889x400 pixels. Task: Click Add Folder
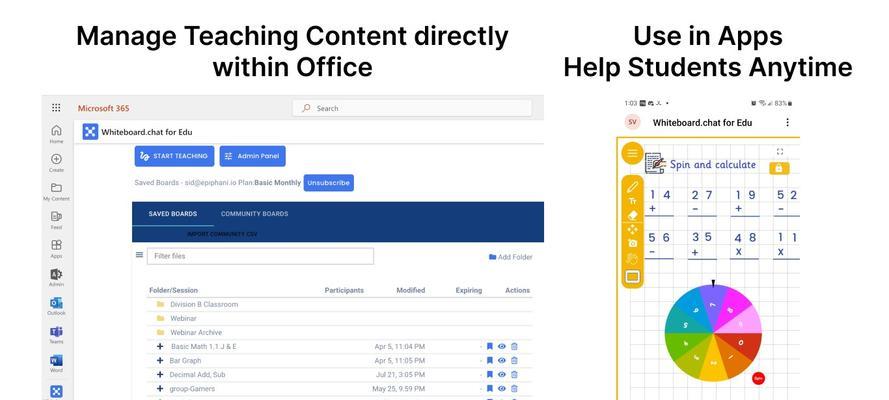point(510,257)
